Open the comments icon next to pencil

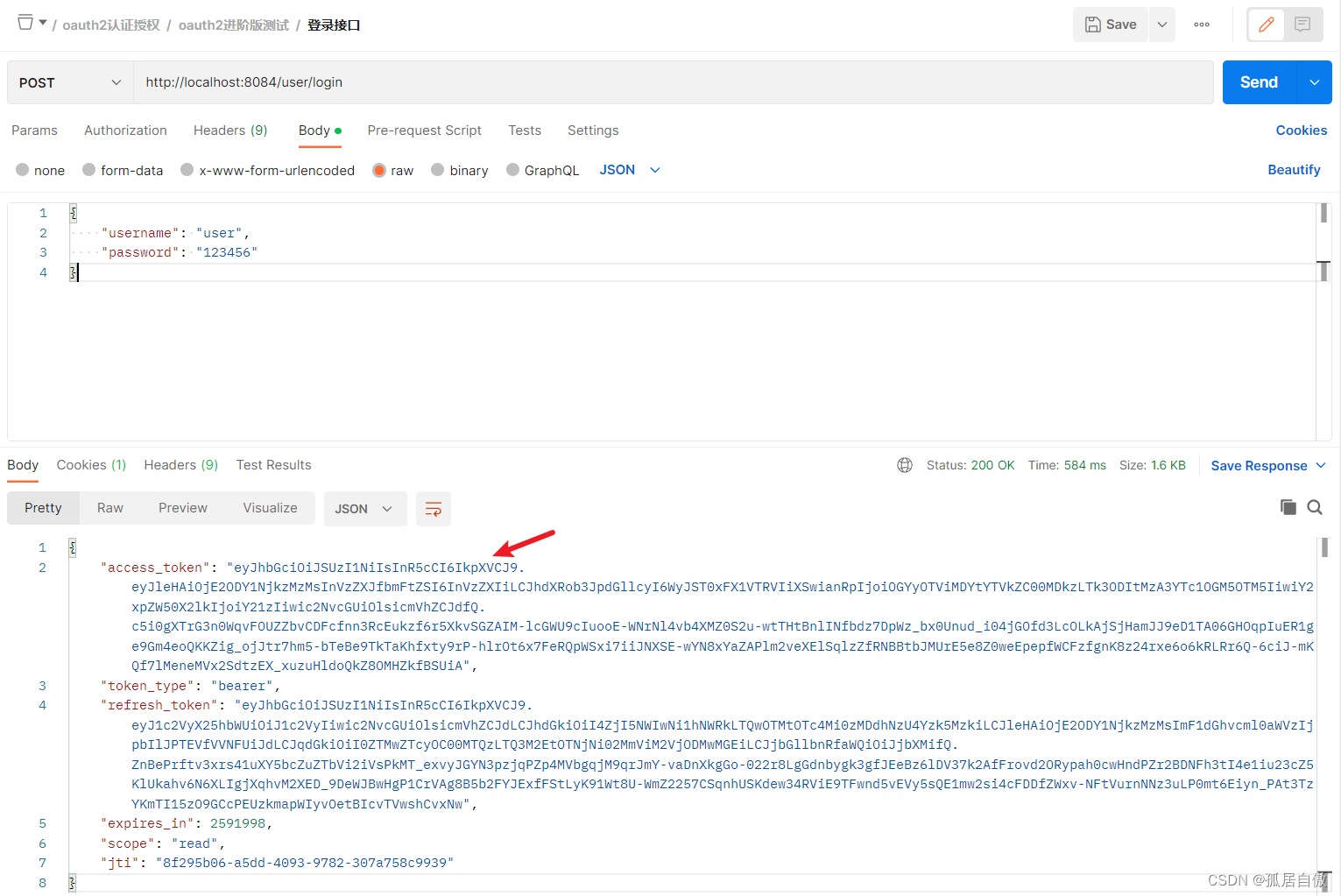(1302, 25)
